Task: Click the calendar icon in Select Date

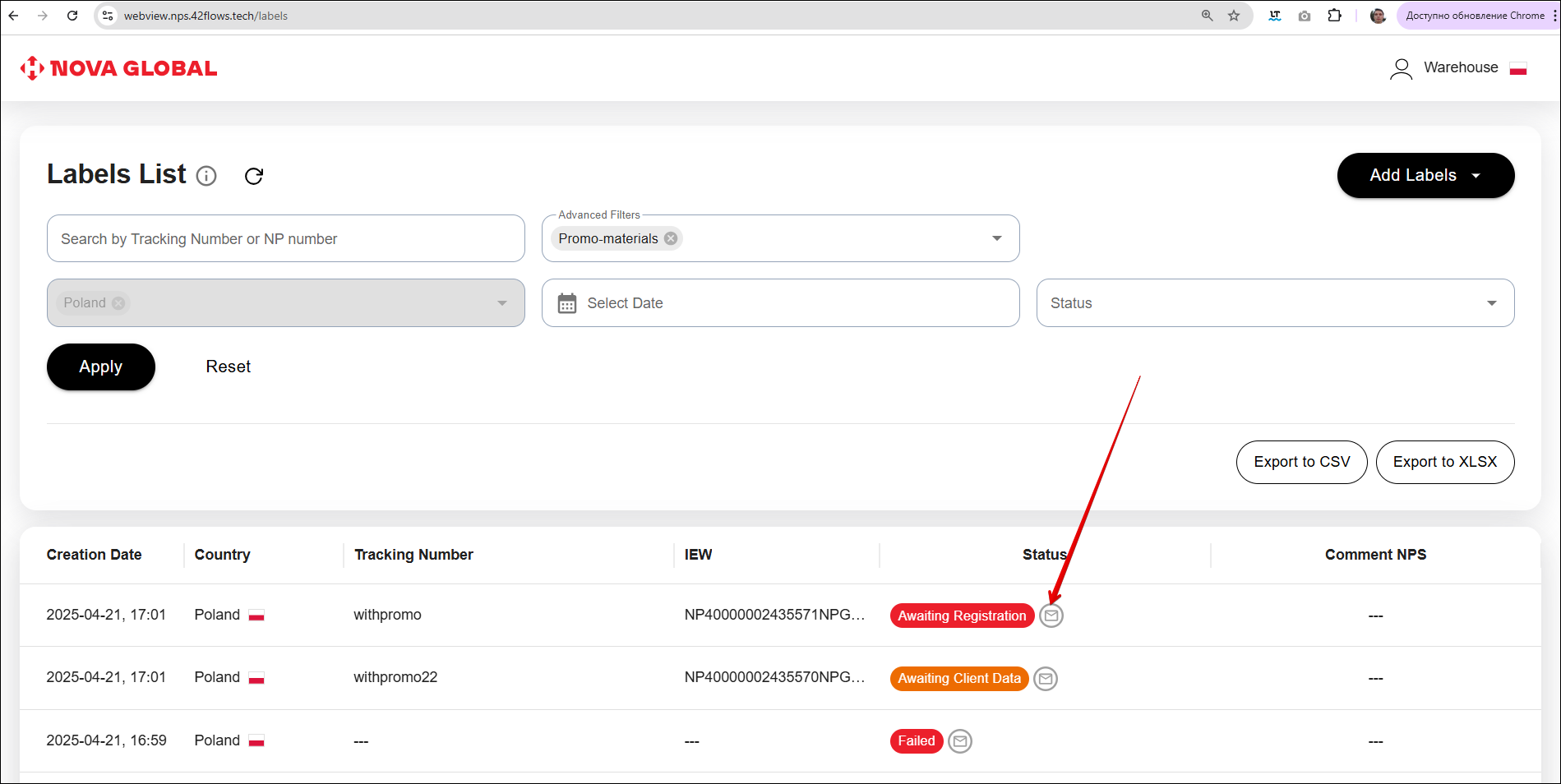Action: pyautogui.click(x=567, y=303)
